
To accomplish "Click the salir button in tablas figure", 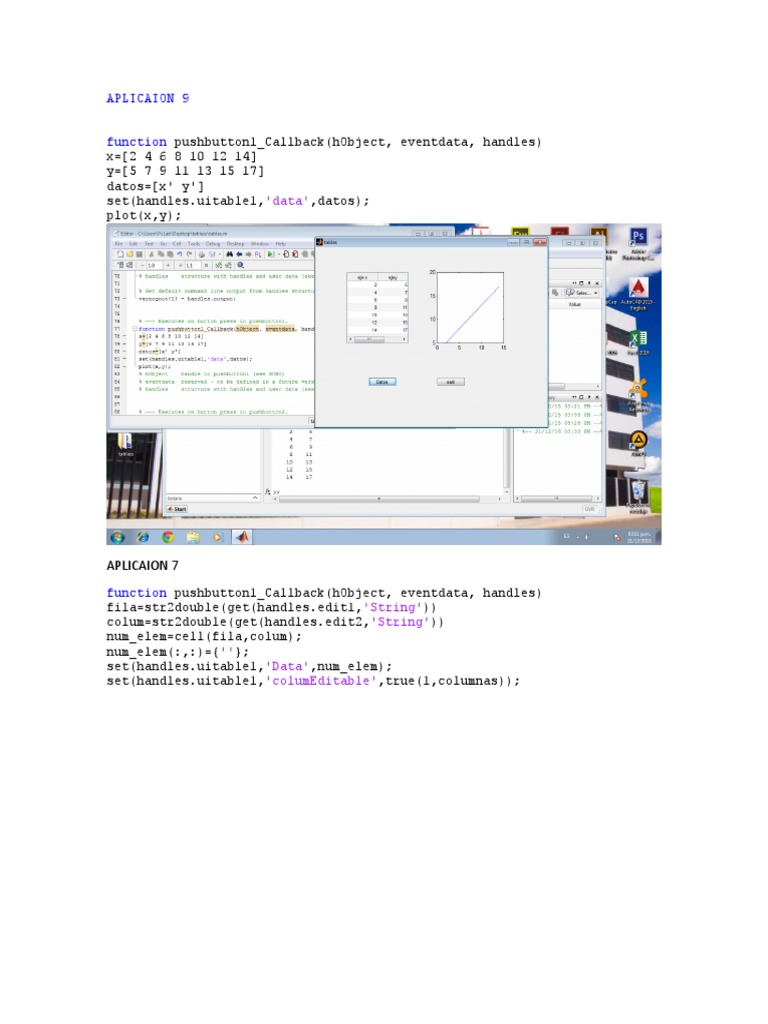I will [451, 381].
